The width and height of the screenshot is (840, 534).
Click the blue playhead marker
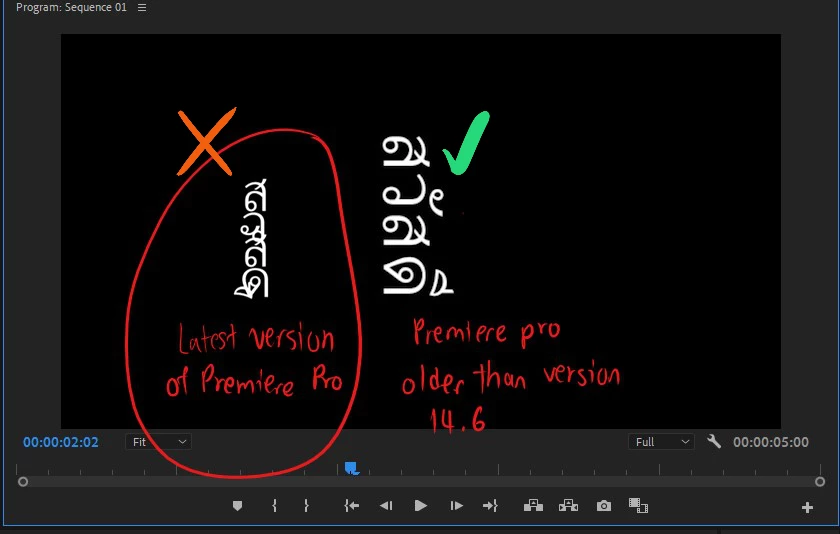click(351, 468)
